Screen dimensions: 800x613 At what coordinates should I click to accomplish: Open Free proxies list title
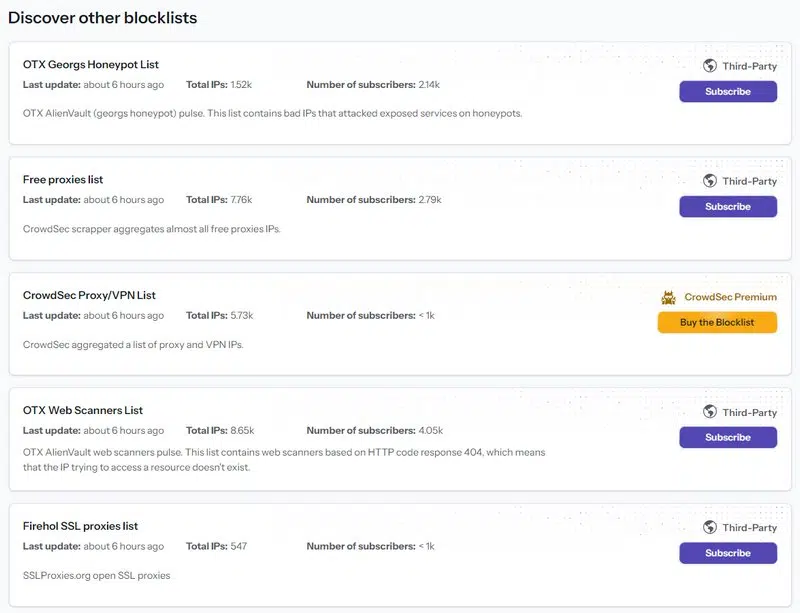tap(63, 180)
